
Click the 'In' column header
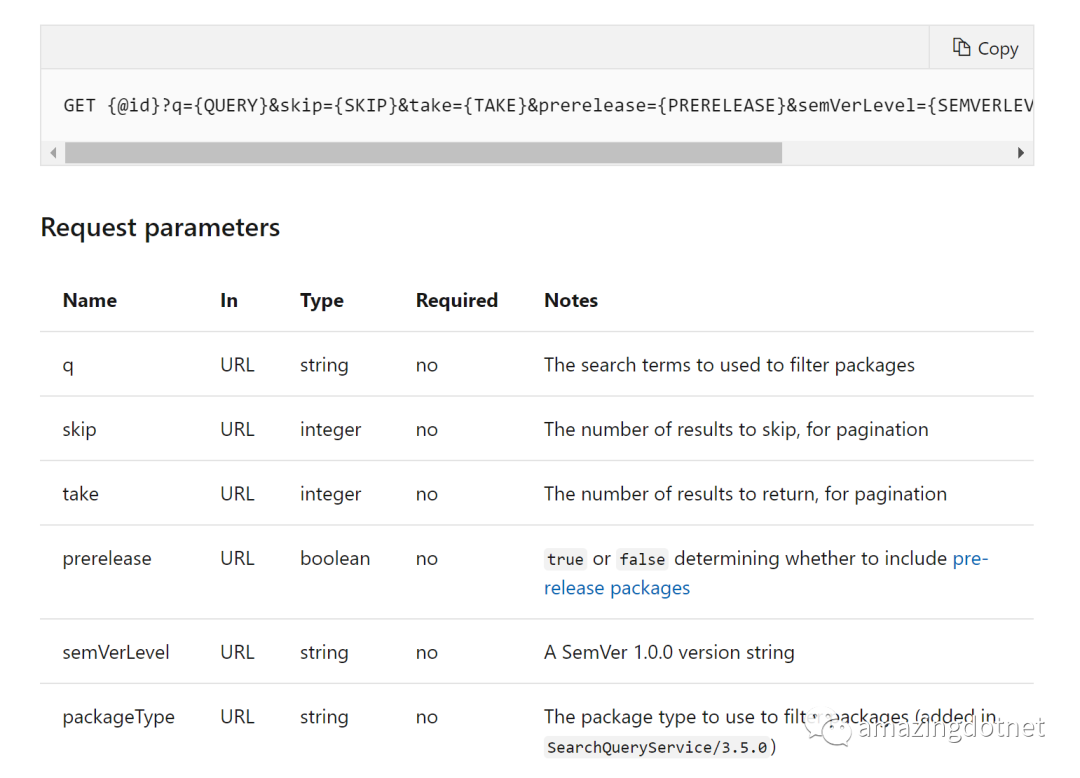tap(229, 300)
